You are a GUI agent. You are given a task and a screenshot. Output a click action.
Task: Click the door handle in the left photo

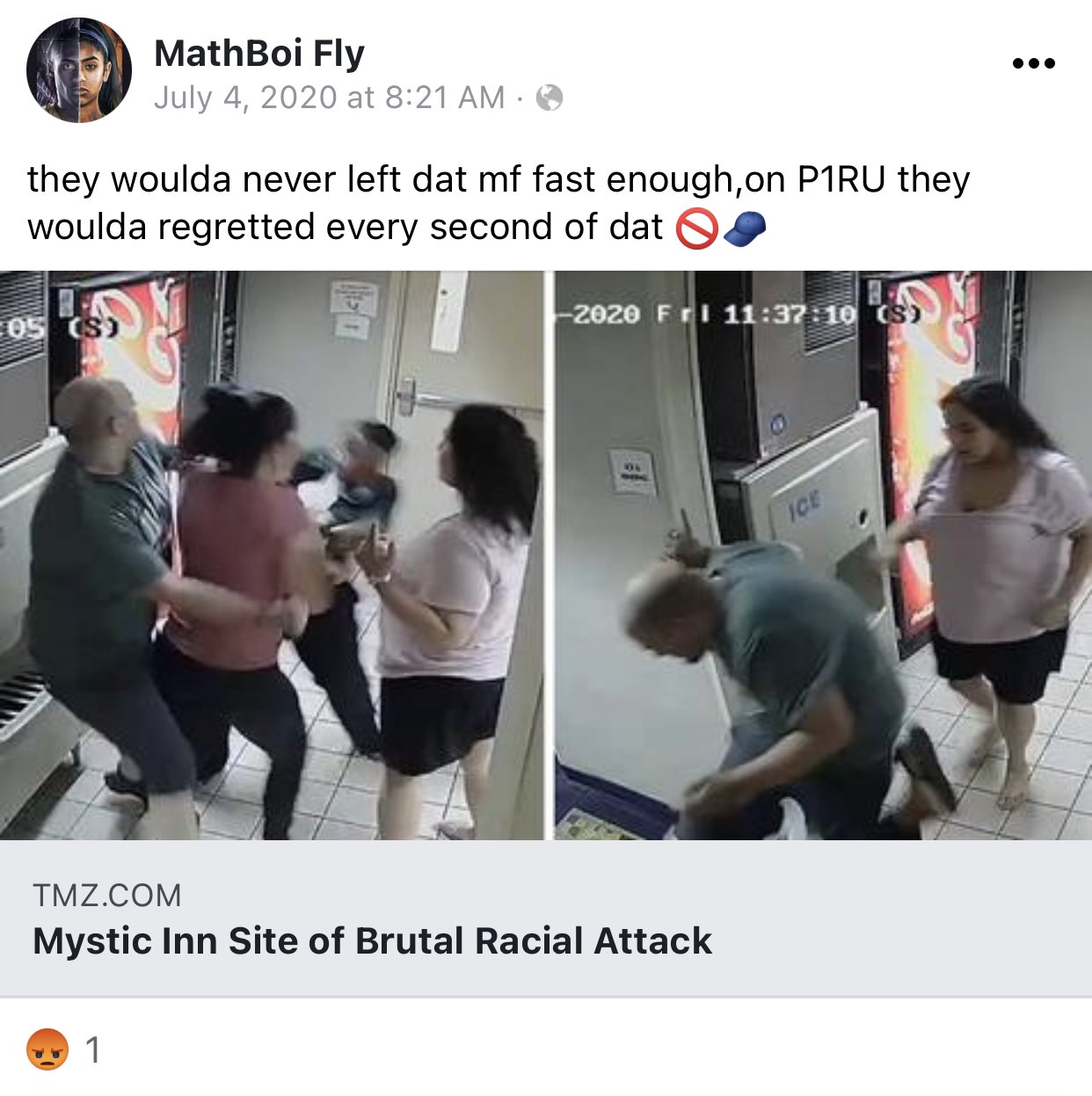(408, 396)
